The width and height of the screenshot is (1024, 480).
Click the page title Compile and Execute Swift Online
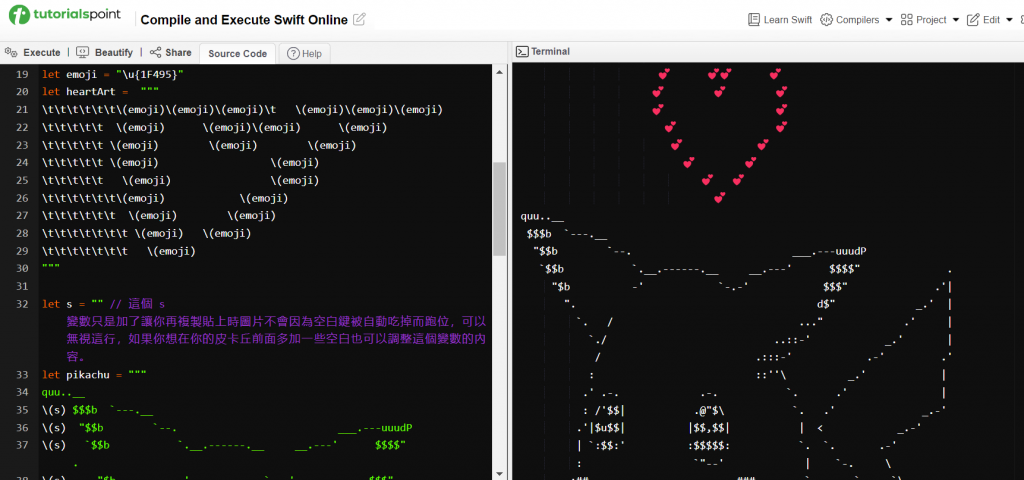pyautogui.click(x=244, y=20)
